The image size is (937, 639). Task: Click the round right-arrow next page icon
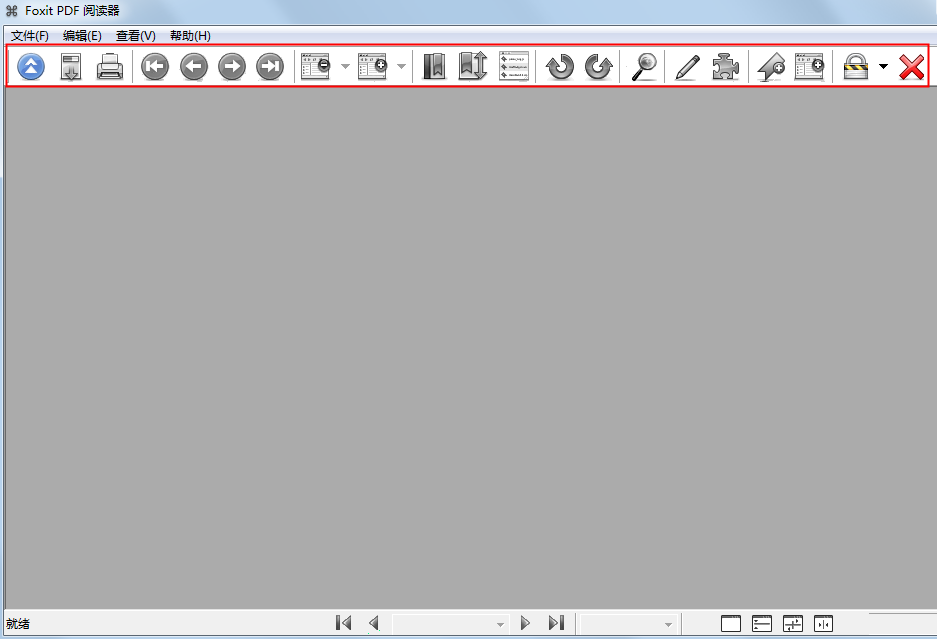232,66
